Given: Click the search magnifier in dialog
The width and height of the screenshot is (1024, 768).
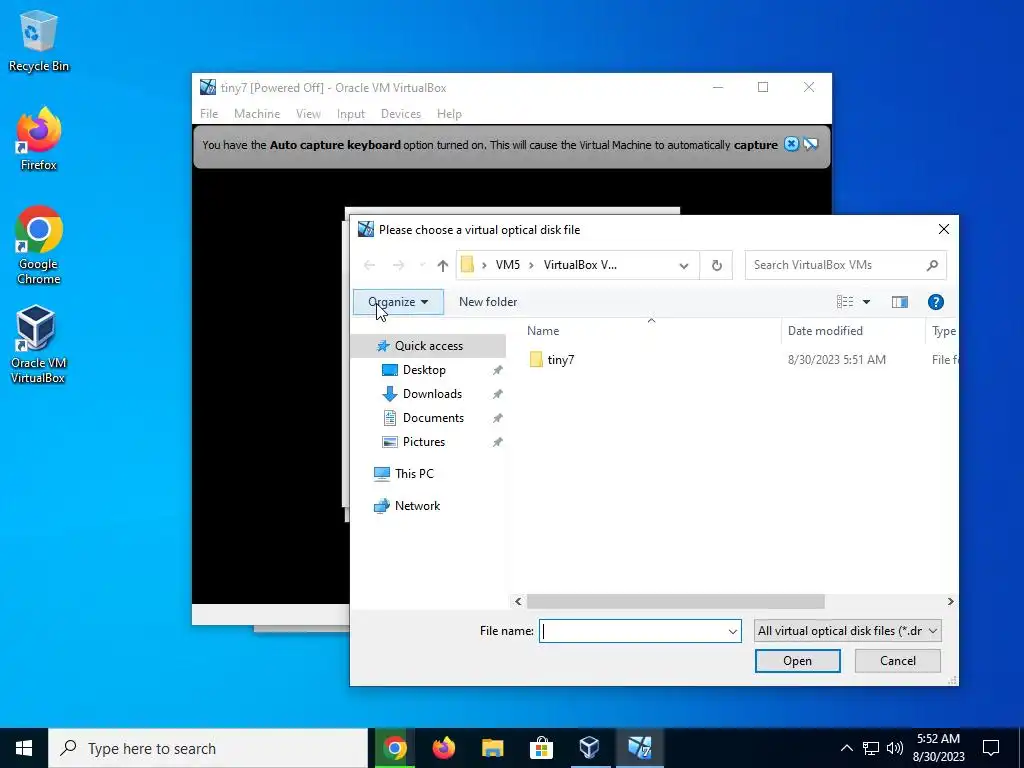Looking at the screenshot, I should [932, 265].
